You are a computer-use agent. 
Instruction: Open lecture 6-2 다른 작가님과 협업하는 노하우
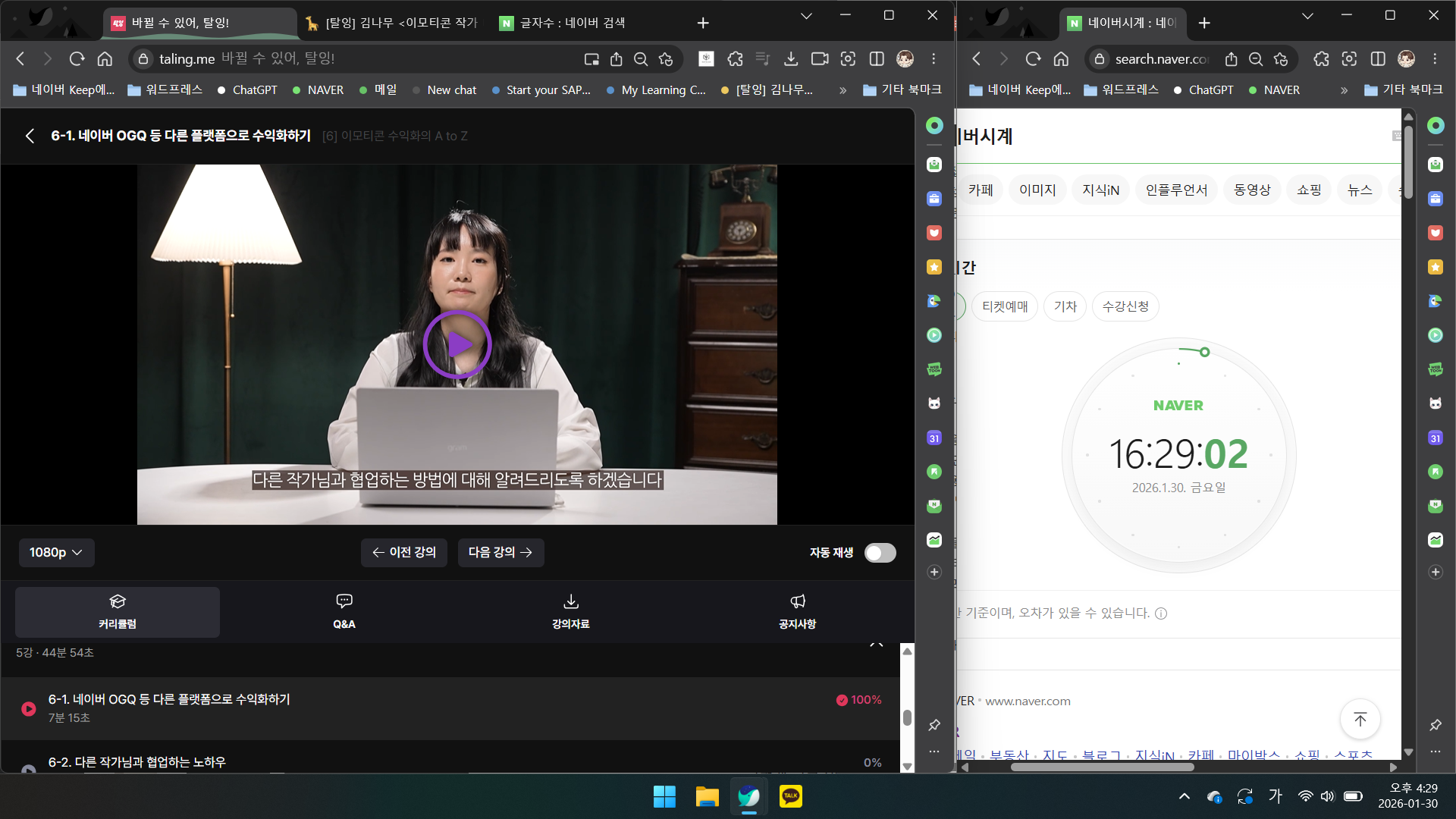click(136, 762)
